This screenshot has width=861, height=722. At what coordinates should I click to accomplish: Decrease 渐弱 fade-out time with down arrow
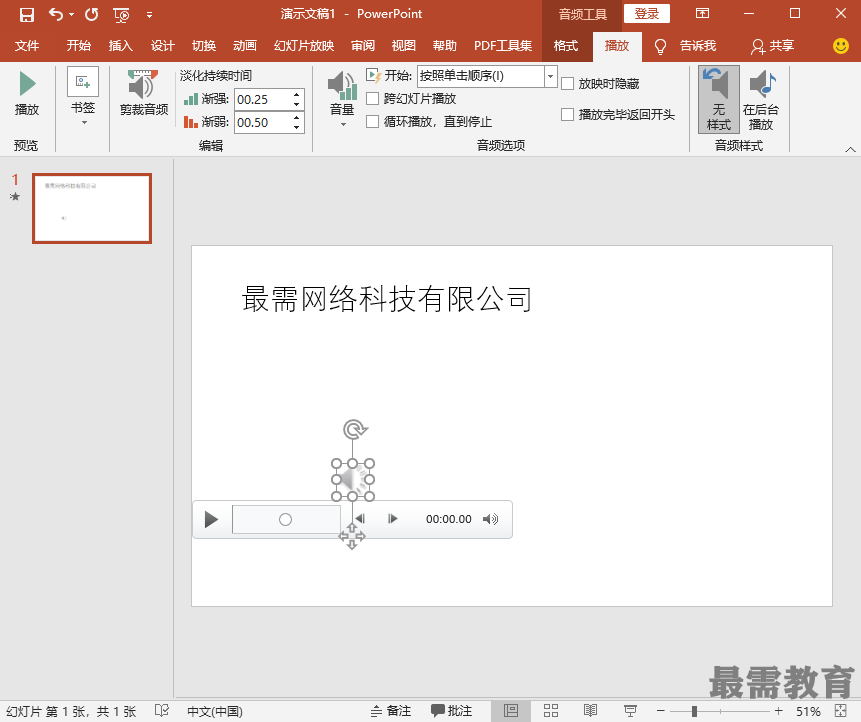coord(297,127)
